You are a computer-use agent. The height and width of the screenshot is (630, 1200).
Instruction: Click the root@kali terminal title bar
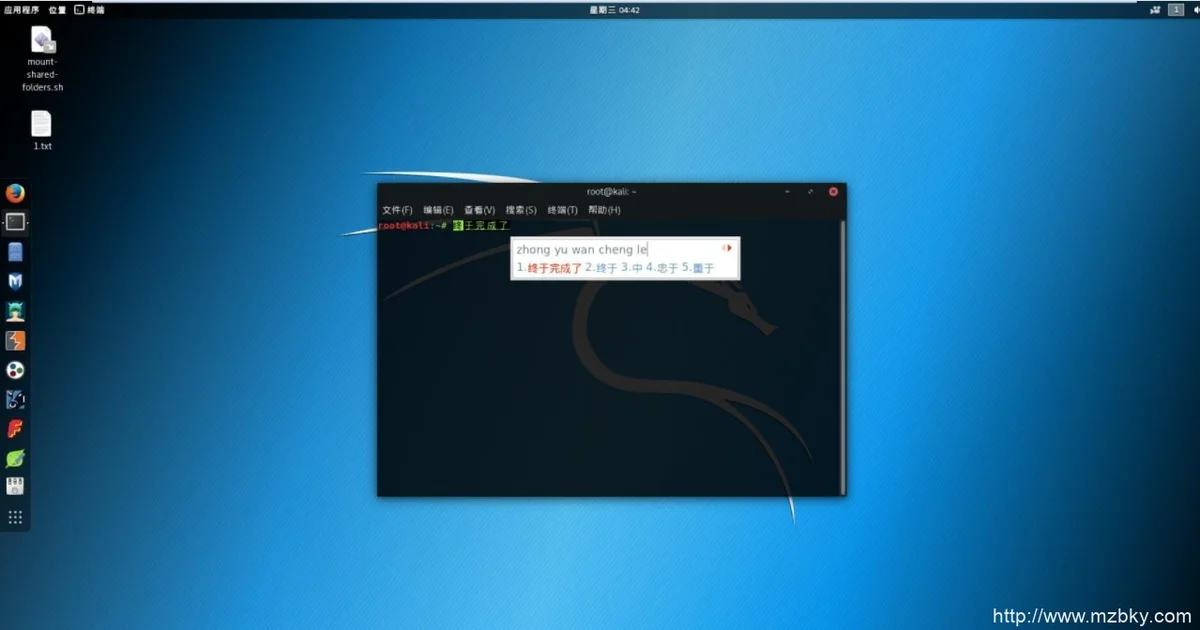(611, 191)
